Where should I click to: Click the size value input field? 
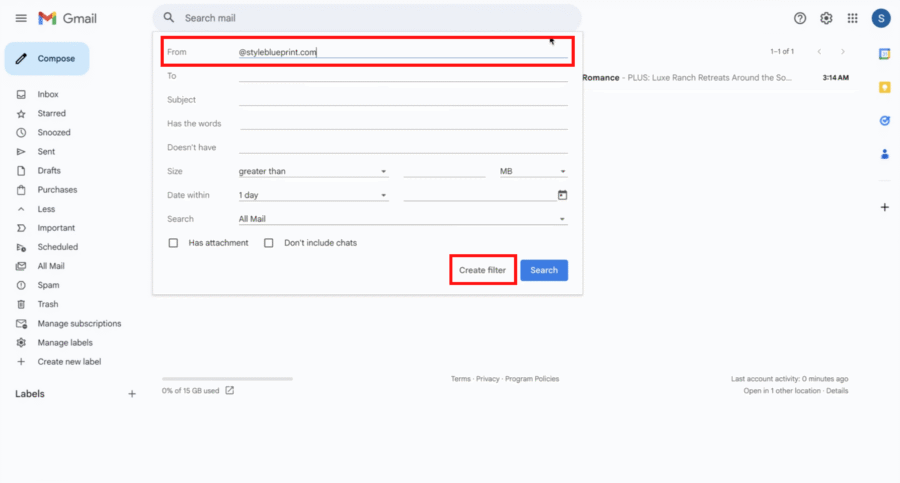(x=444, y=171)
